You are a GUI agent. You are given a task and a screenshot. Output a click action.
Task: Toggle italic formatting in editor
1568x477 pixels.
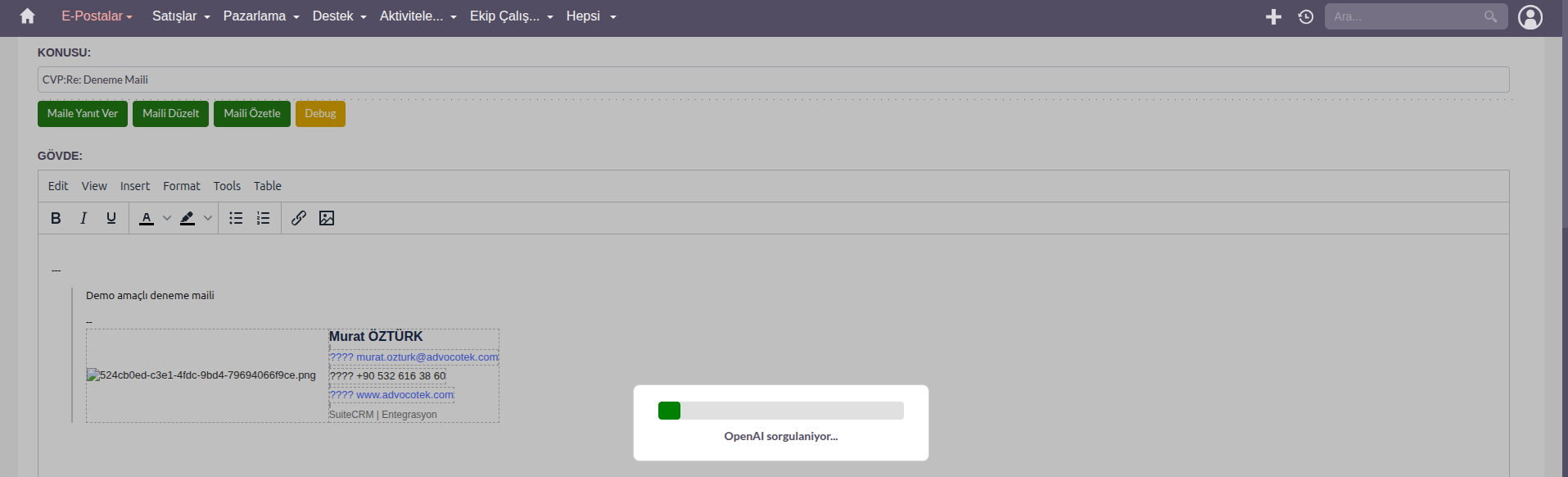click(x=84, y=218)
